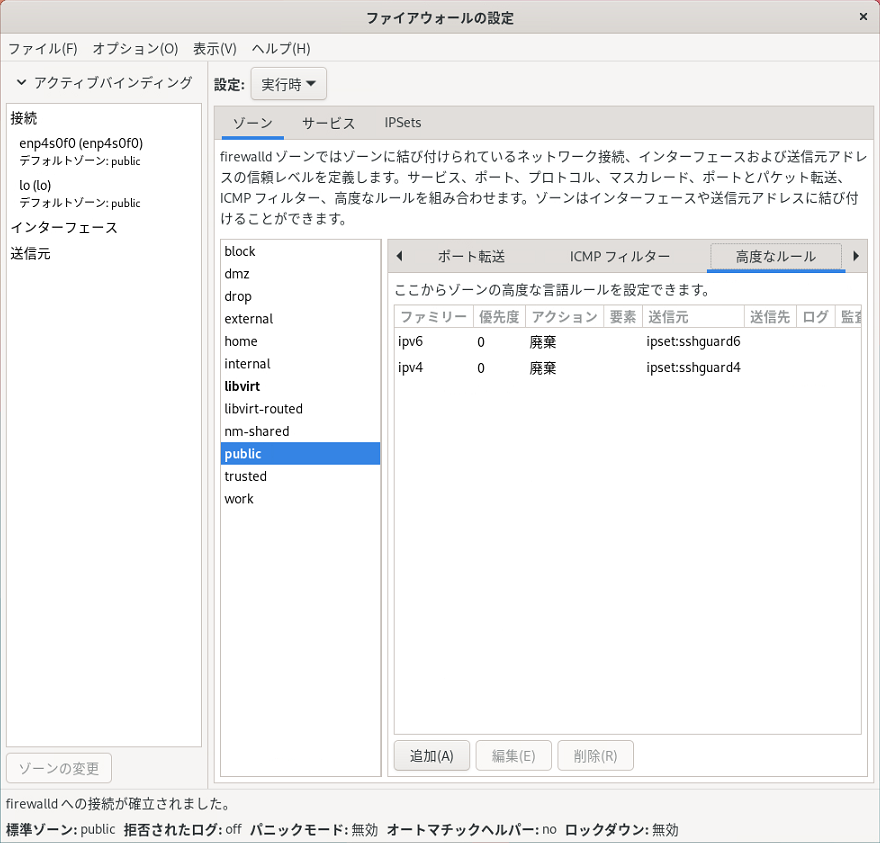This screenshot has width=880, height=843.
Task: Click the 追加(A) button
Action: (x=431, y=756)
